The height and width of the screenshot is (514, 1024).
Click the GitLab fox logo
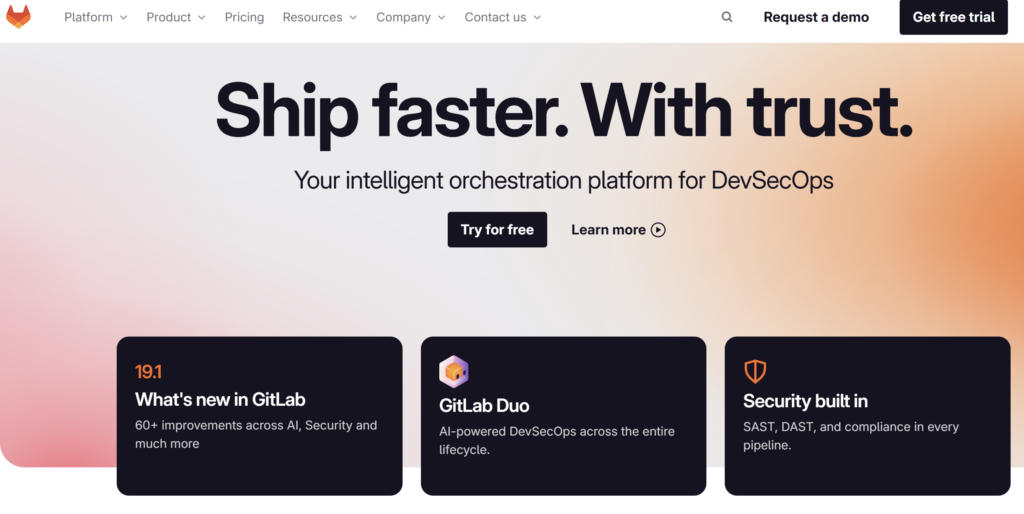coord(18,17)
